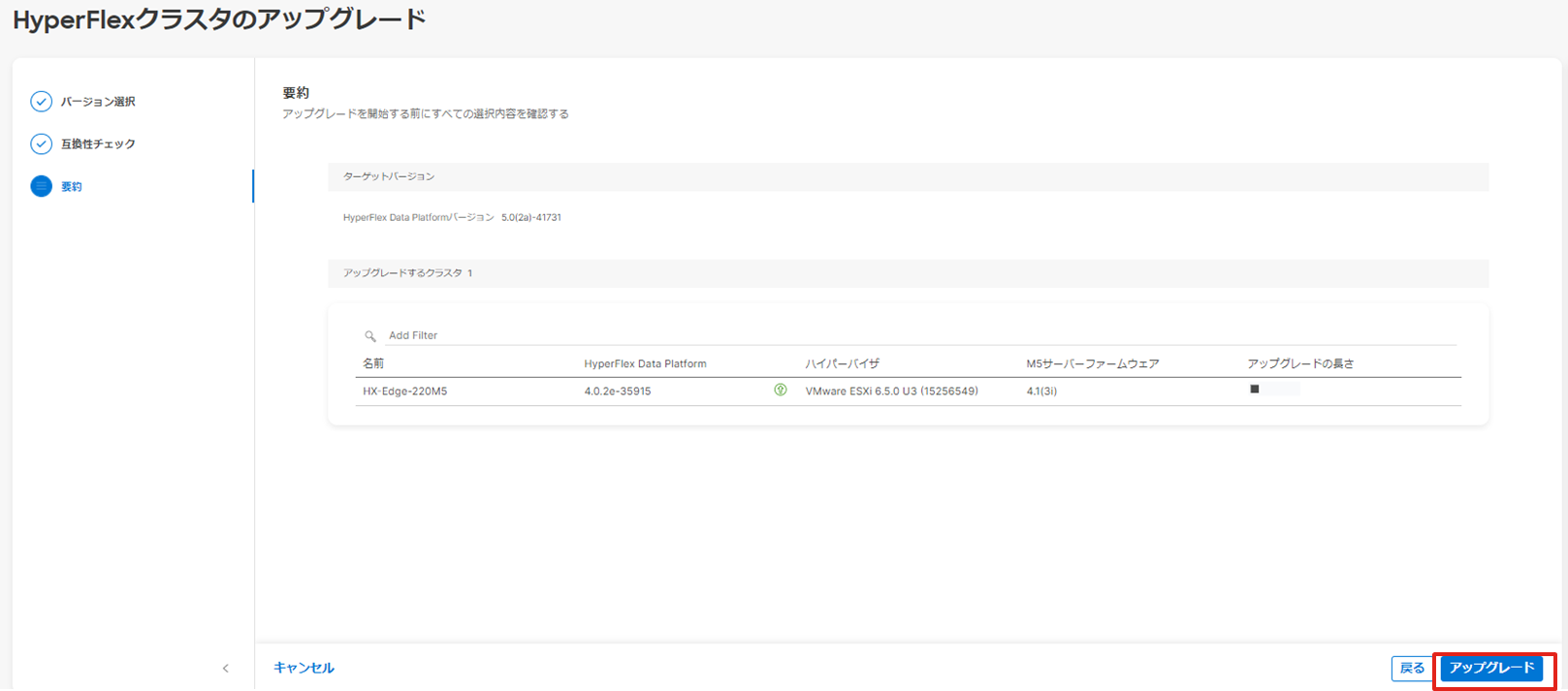Viewport: 1568px width, 691px height.
Task: Sort by ハイパーバイザ column header
Action: click(x=843, y=364)
